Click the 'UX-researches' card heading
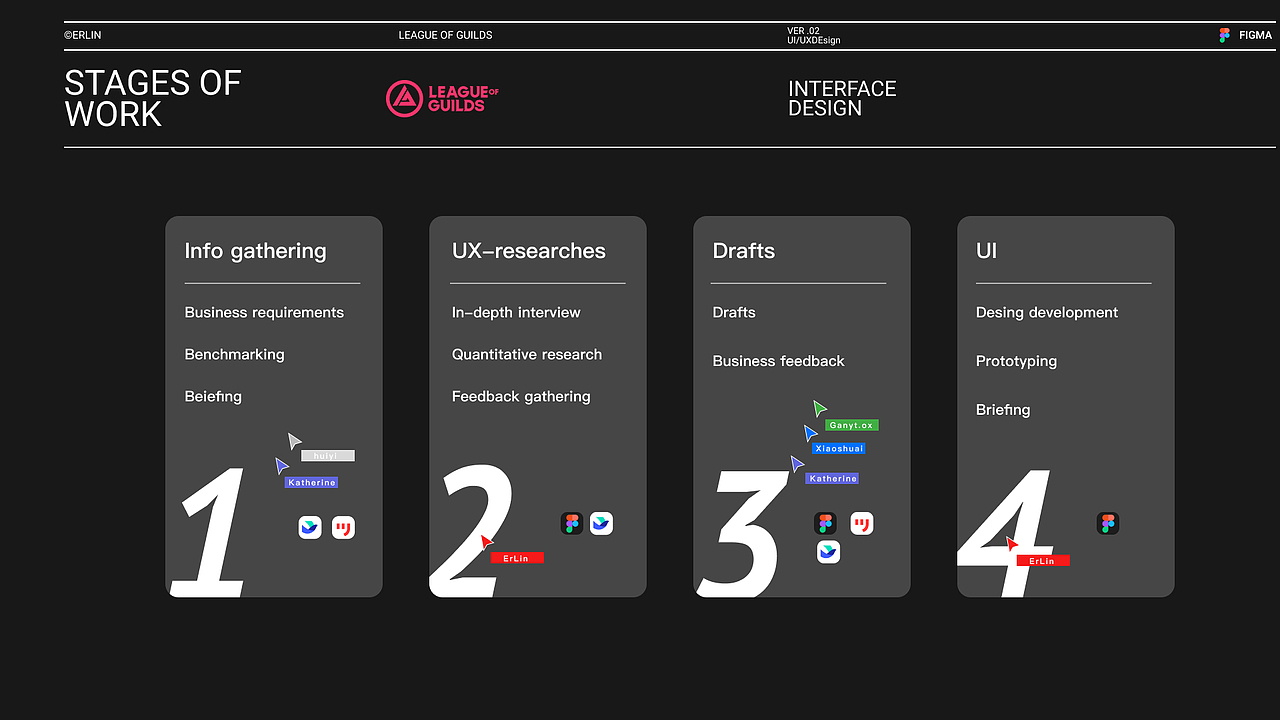 coord(529,251)
